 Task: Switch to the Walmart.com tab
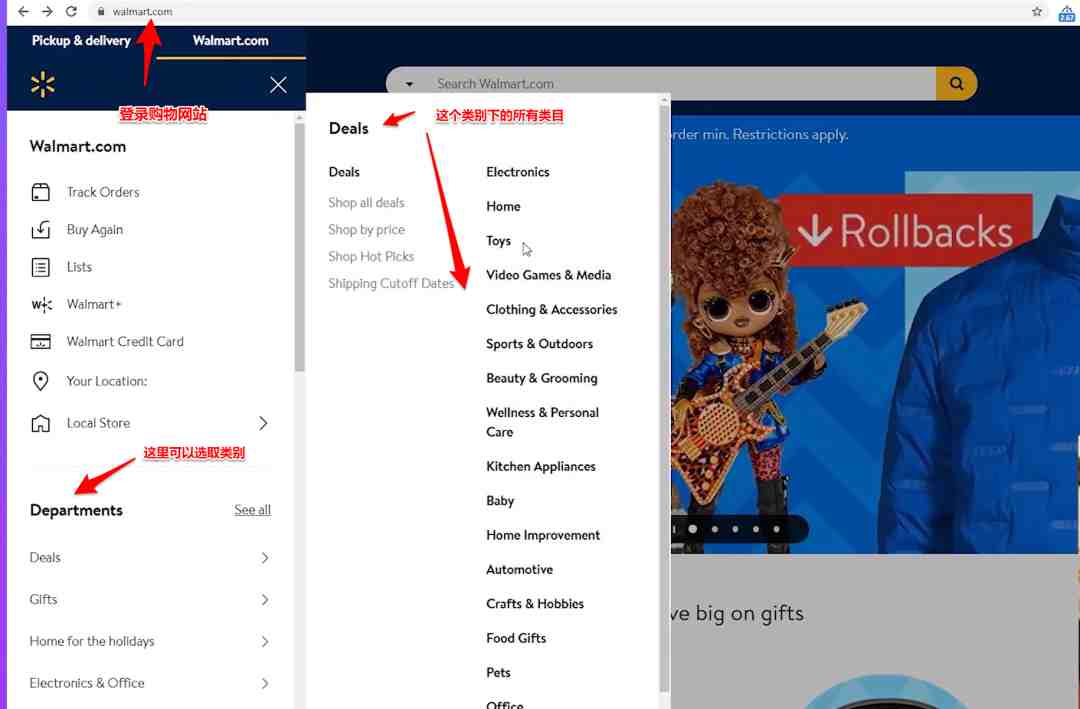(231, 41)
